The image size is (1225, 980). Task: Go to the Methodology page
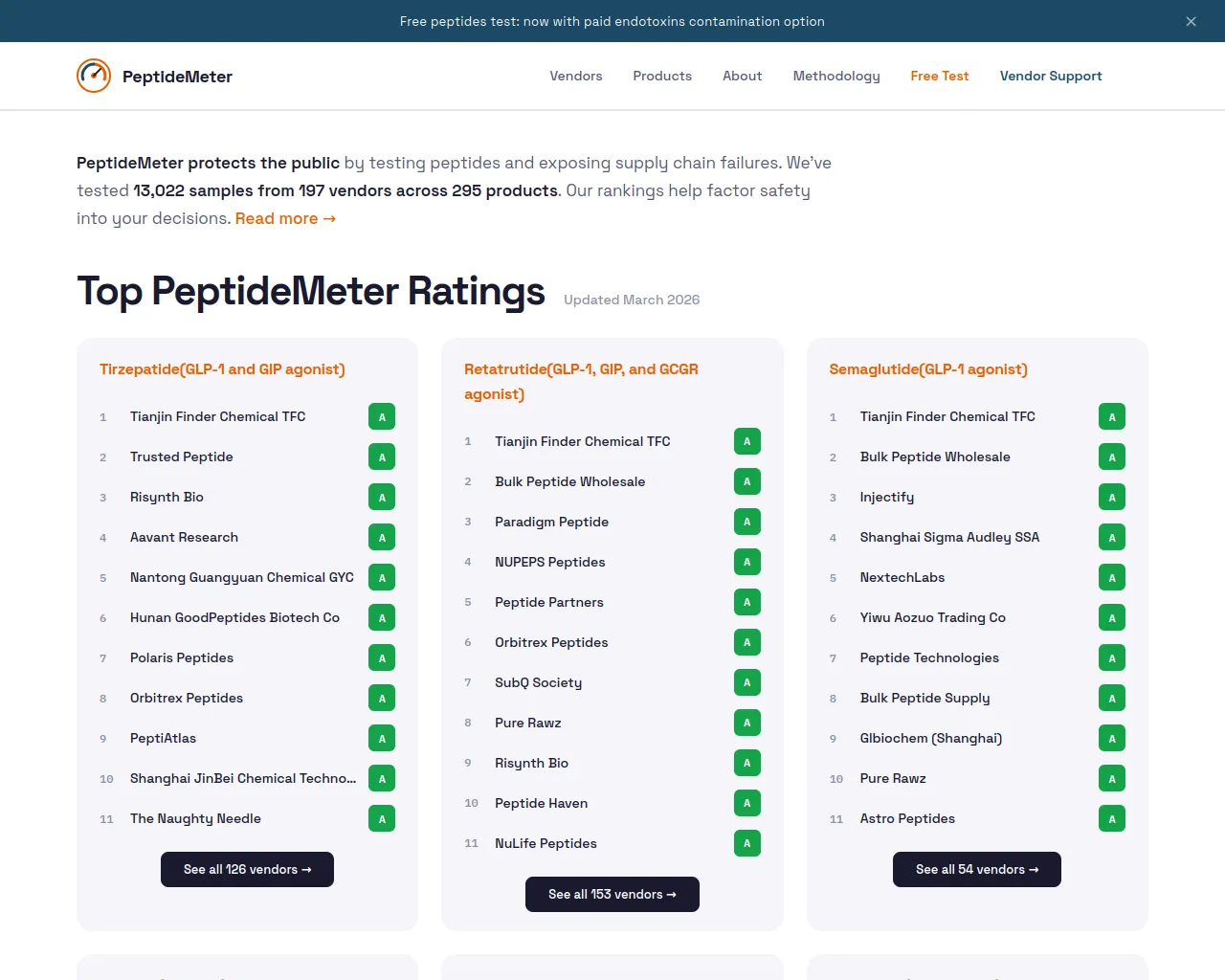(836, 76)
